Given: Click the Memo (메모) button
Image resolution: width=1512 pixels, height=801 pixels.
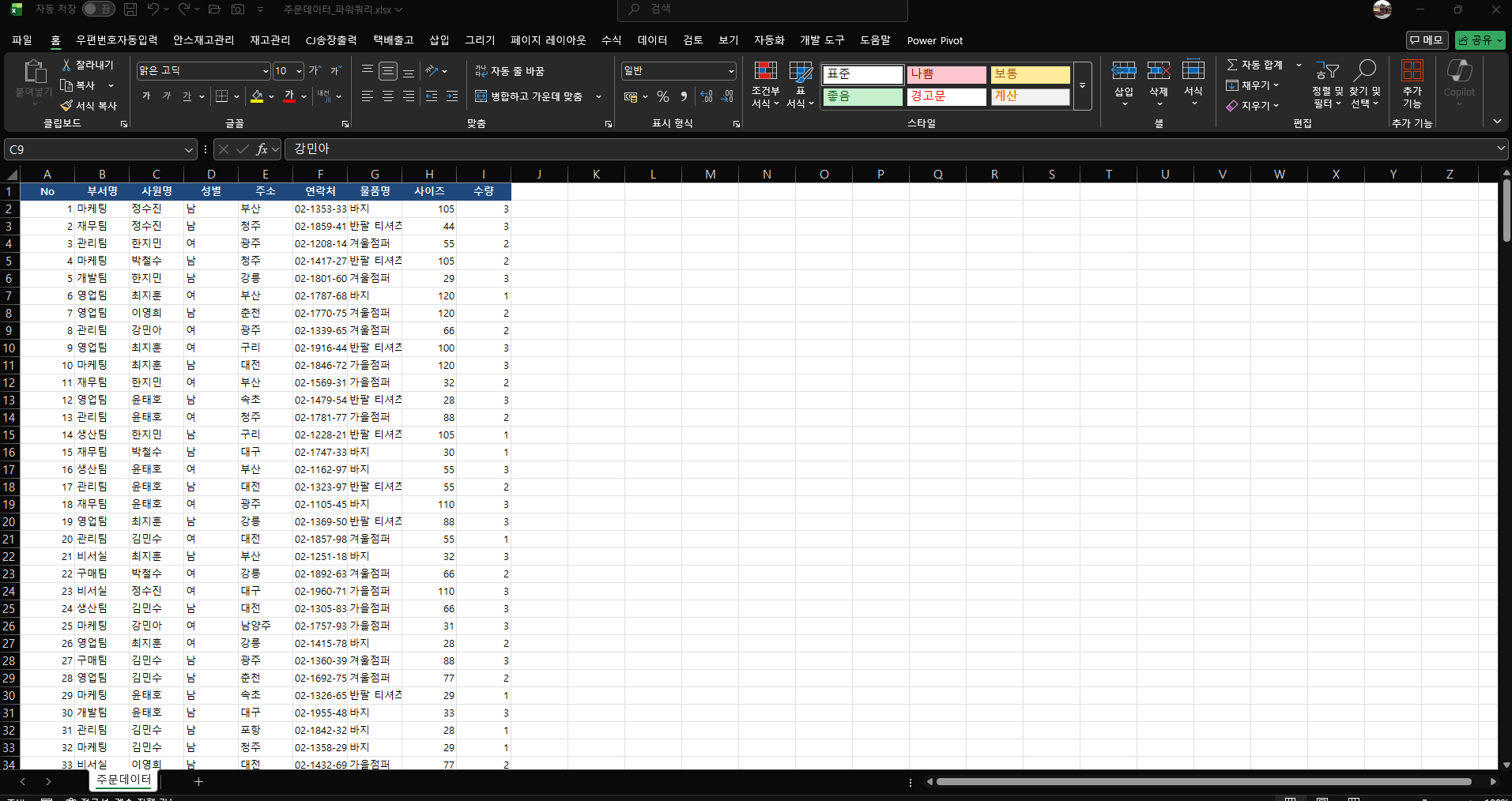Looking at the screenshot, I should [1427, 40].
